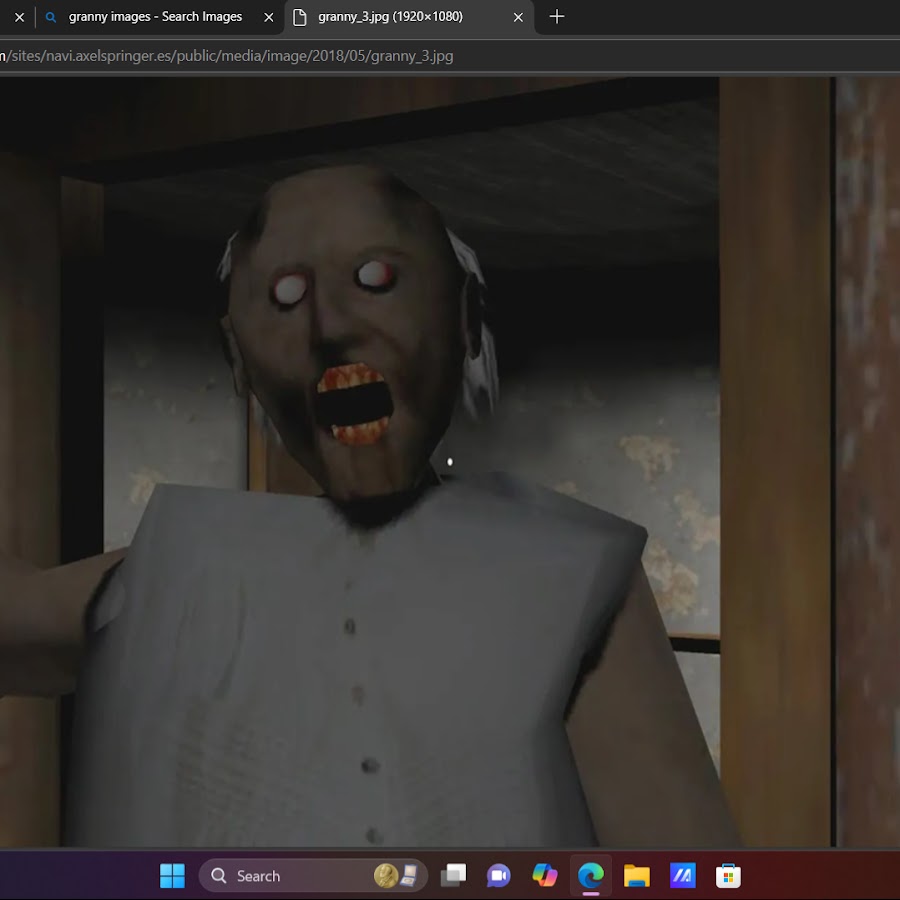The height and width of the screenshot is (900, 900).
Task: Open File Explorer from the taskbar
Action: pos(637,876)
